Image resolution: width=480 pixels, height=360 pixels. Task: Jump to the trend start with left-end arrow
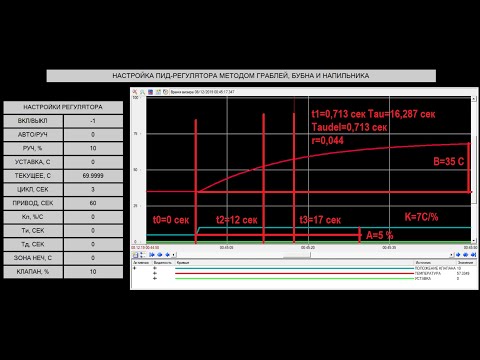coord(152,255)
